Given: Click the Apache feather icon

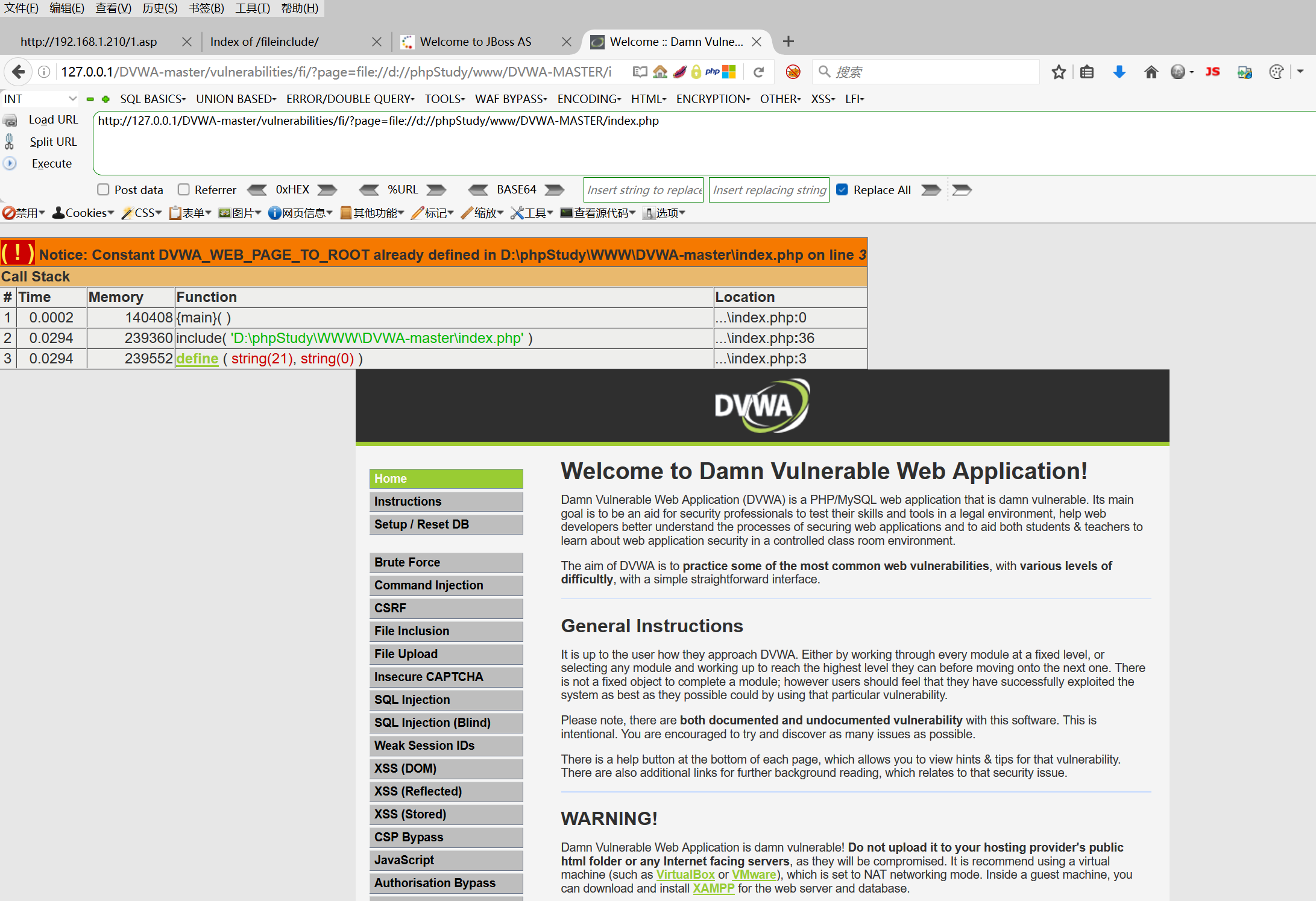Looking at the screenshot, I should (679, 72).
